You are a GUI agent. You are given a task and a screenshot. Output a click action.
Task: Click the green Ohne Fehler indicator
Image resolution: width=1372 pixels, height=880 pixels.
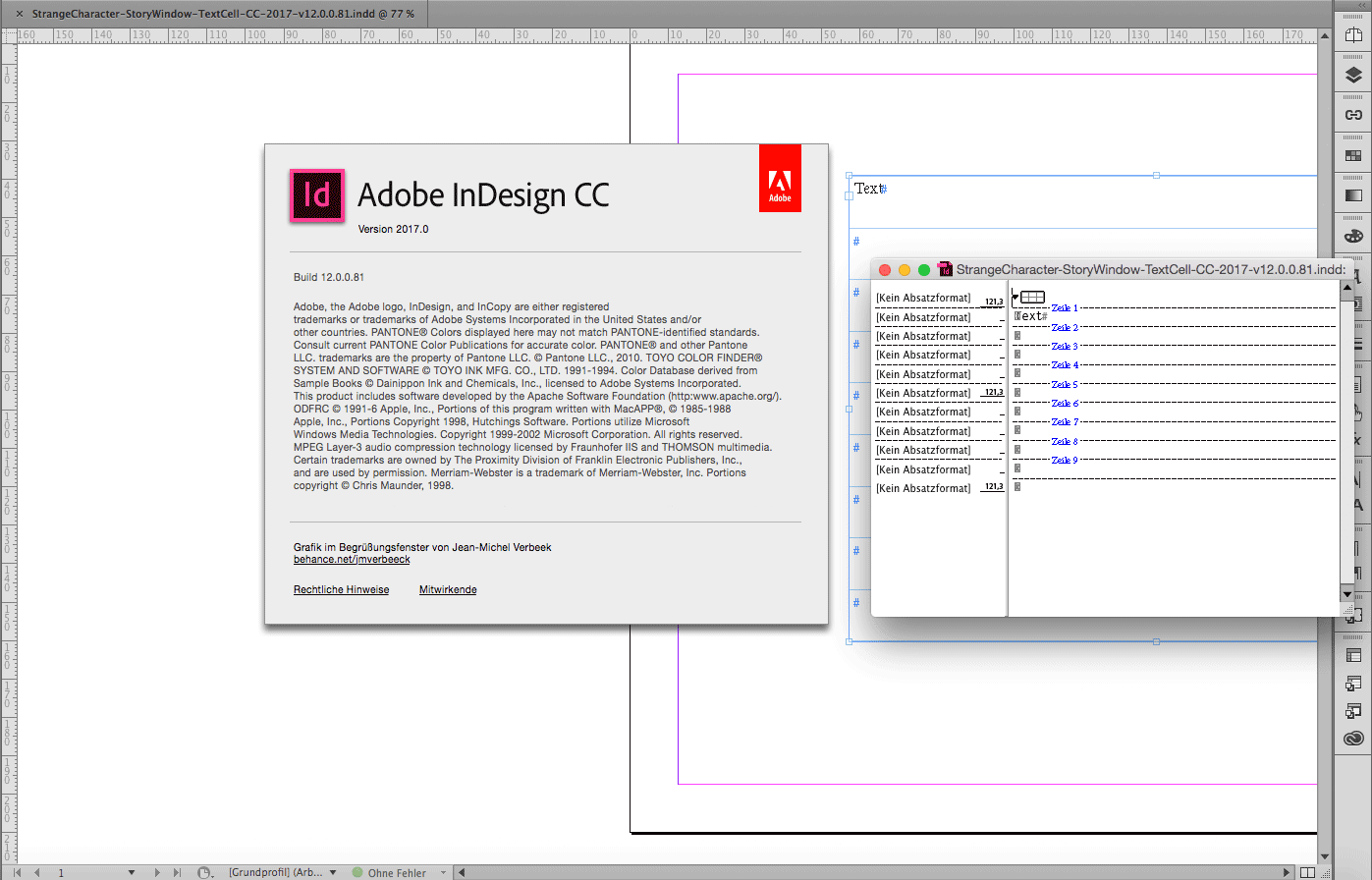tap(358, 872)
